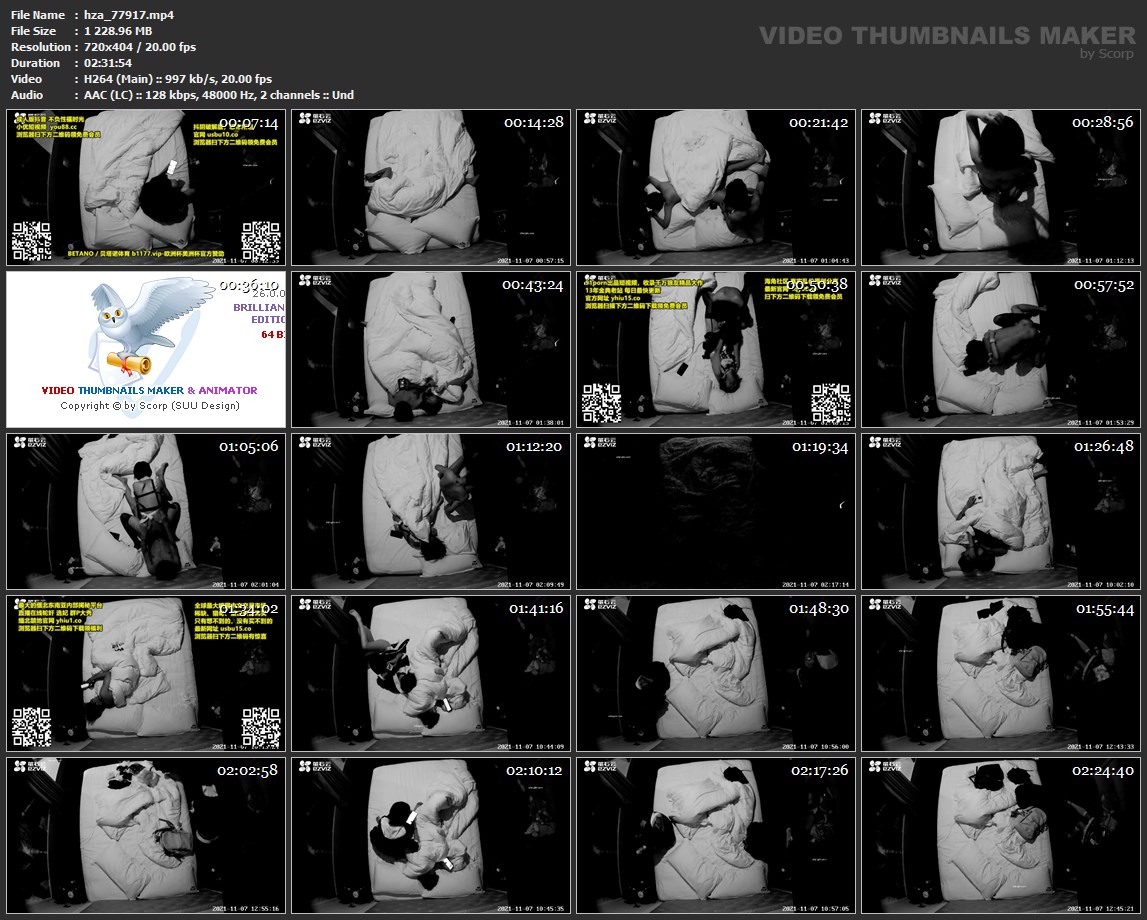This screenshot has width=1147, height=920.
Task: Click the 'Copyright © by Scorp (SUU Design)' text
Action: (x=150, y=406)
